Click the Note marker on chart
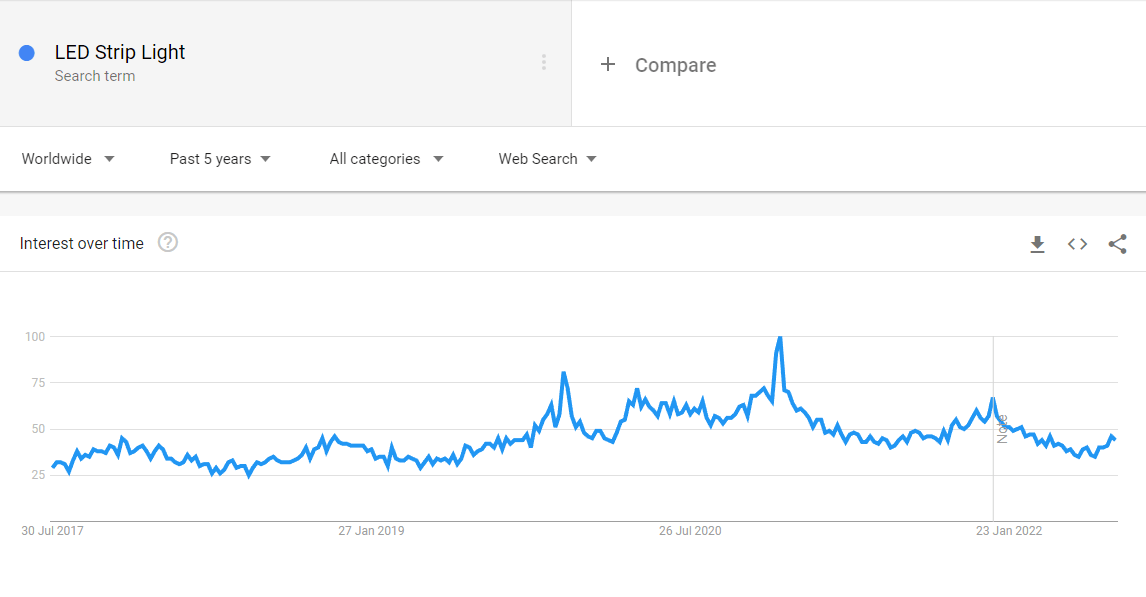1146x597 pixels. pos(1002,429)
